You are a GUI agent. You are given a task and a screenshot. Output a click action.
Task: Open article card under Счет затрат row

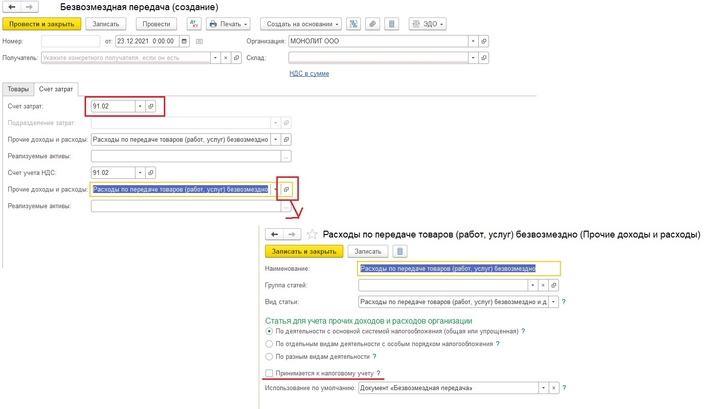(x=286, y=139)
